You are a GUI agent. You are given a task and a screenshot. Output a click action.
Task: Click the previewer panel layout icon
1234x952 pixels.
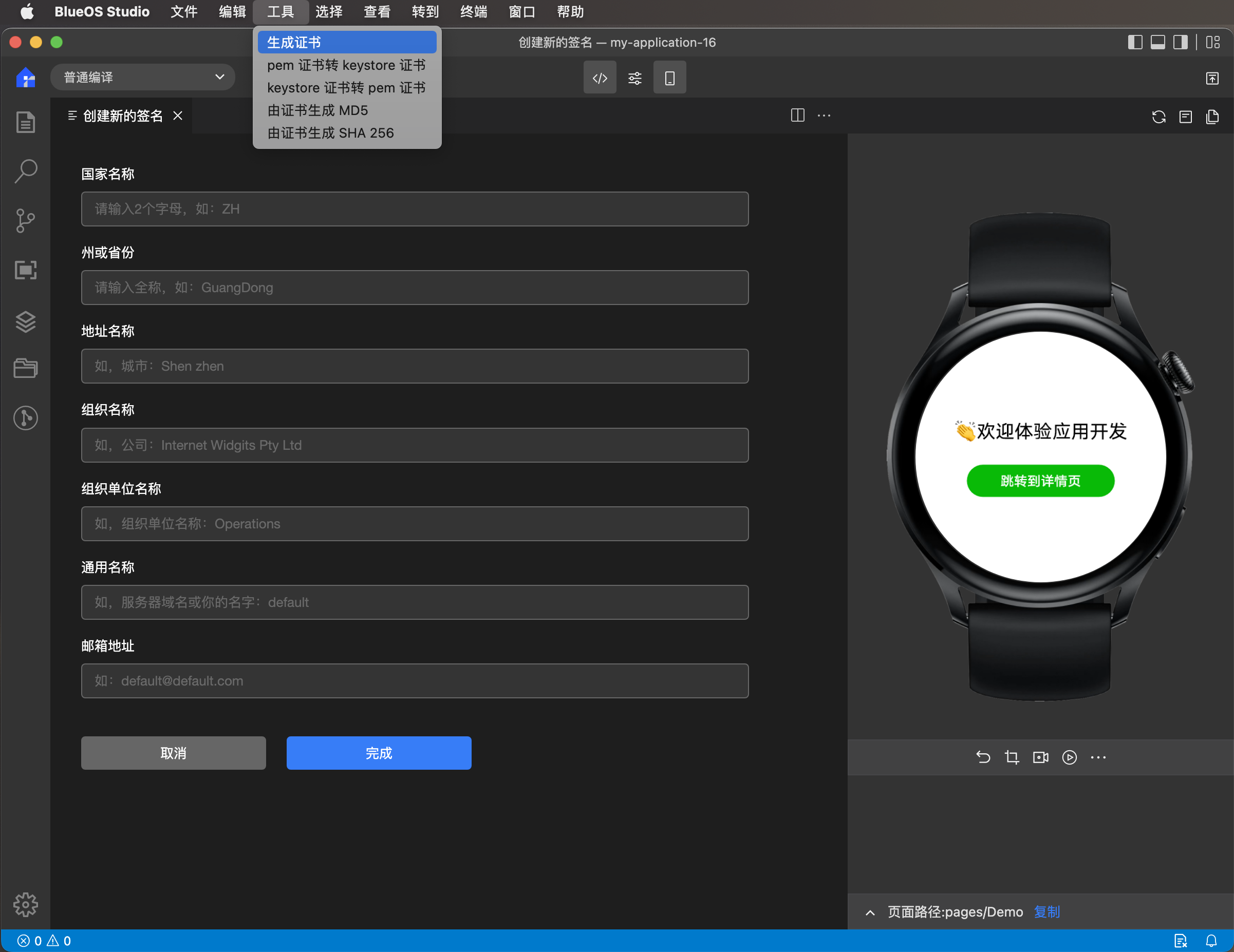click(x=1185, y=117)
